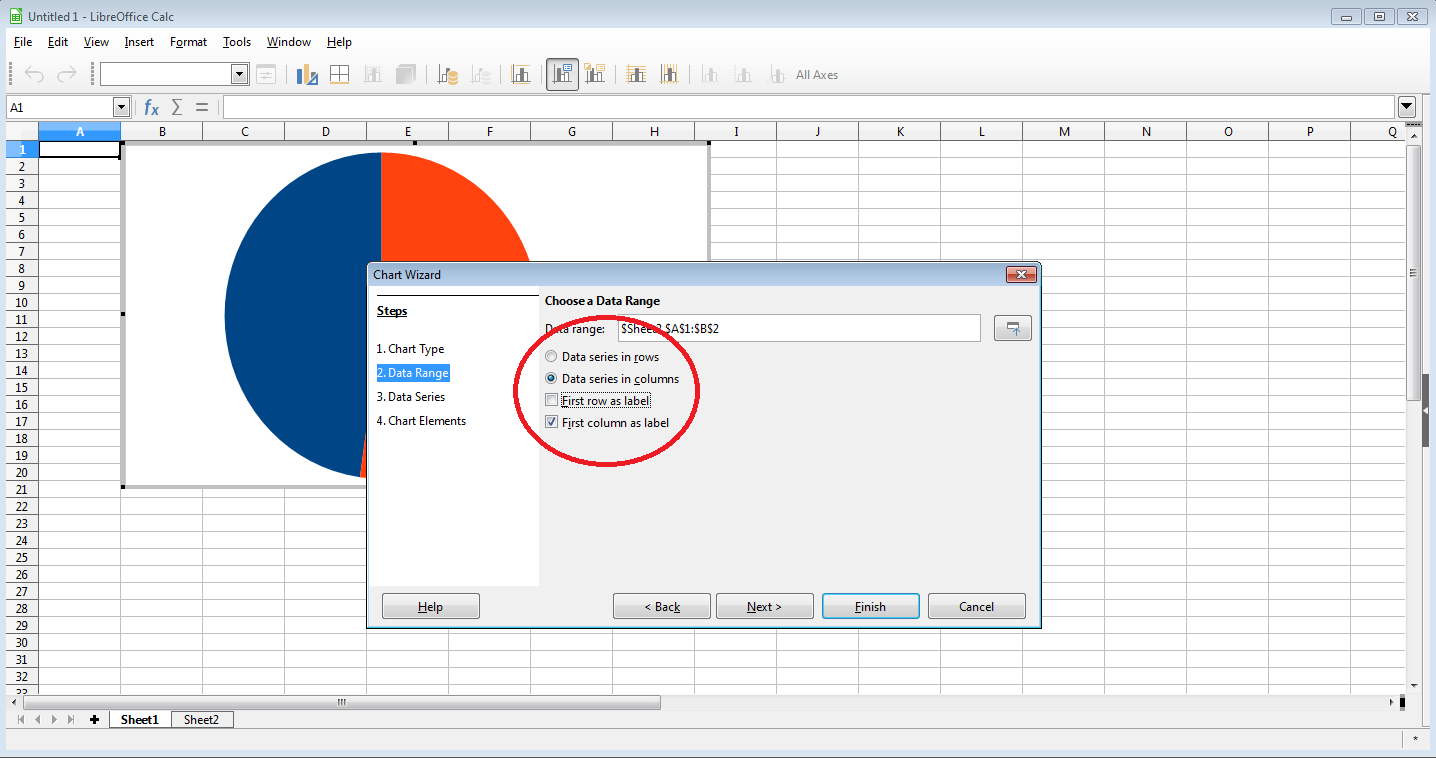
Task: Click the Sum sigma icon
Action: point(177,107)
